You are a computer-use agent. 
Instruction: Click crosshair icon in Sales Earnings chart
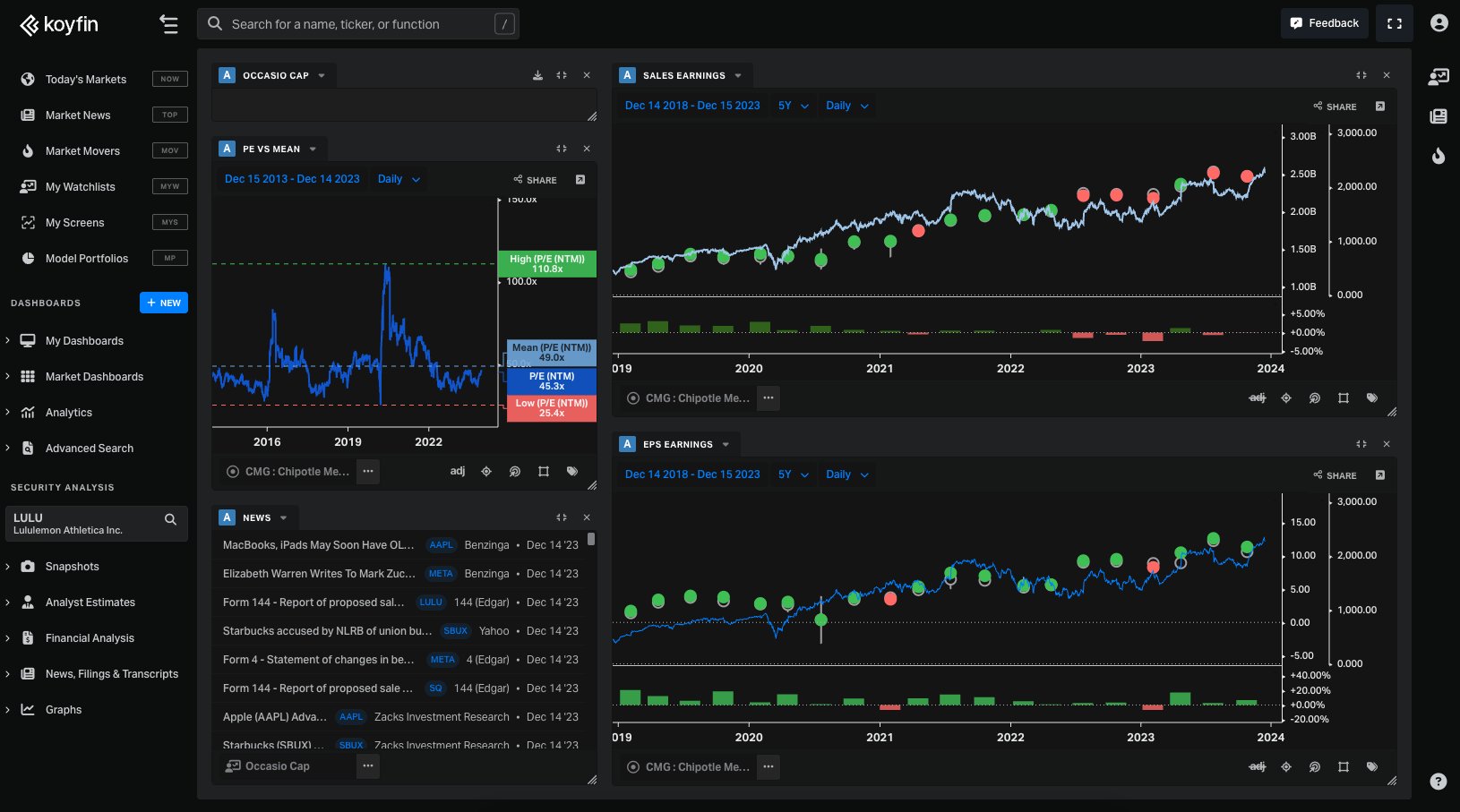point(1286,397)
